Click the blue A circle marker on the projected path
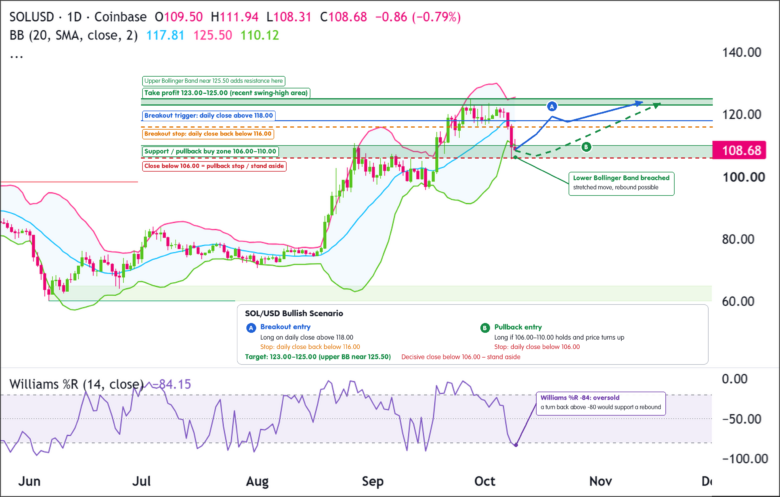 point(552,106)
